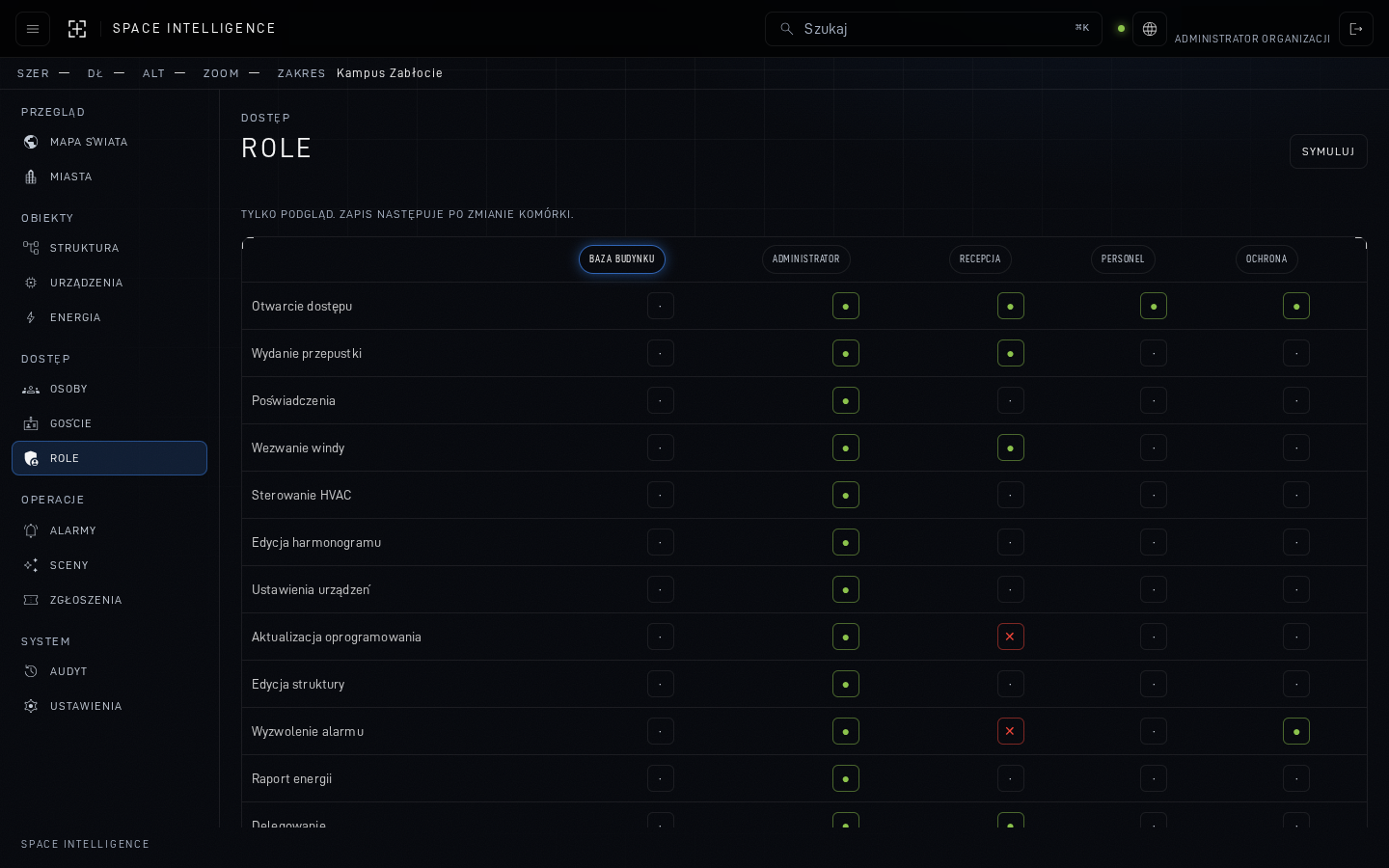Image resolution: width=1389 pixels, height=868 pixels.
Task: Click the Symuluj button
Action: (1328, 151)
